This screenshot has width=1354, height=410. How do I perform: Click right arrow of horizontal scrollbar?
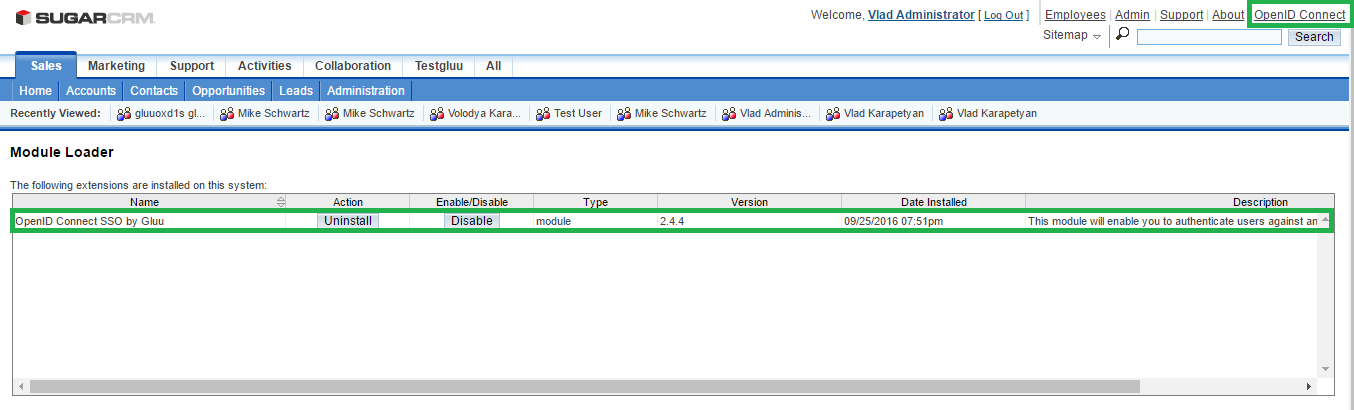click(x=1309, y=386)
